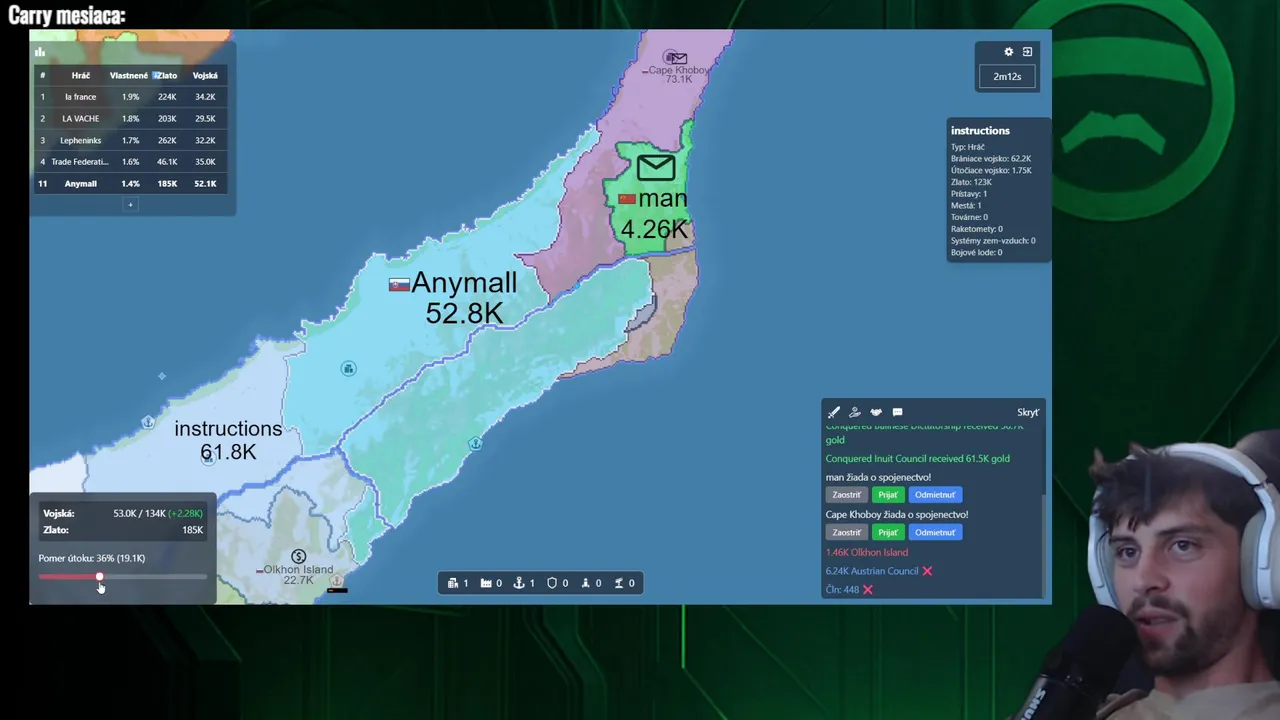This screenshot has width=1280, height=720.
Task: Sort leaderboard by Vlastnené column
Action: [129, 75]
